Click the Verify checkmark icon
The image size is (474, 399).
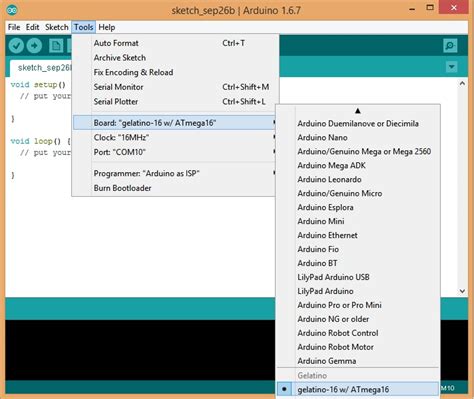pos(16,46)
